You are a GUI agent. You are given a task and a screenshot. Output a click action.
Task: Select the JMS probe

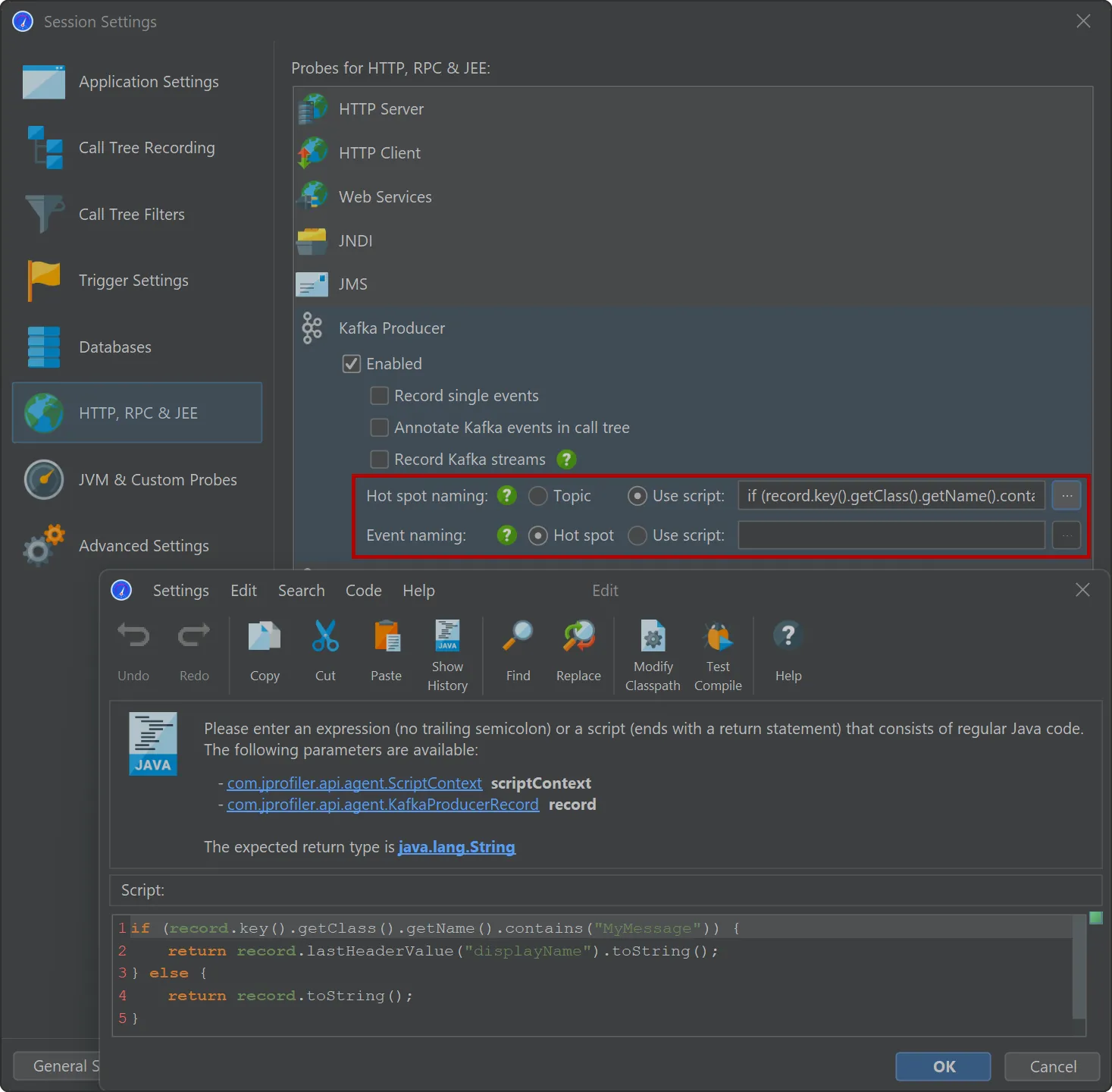point(693,284)
